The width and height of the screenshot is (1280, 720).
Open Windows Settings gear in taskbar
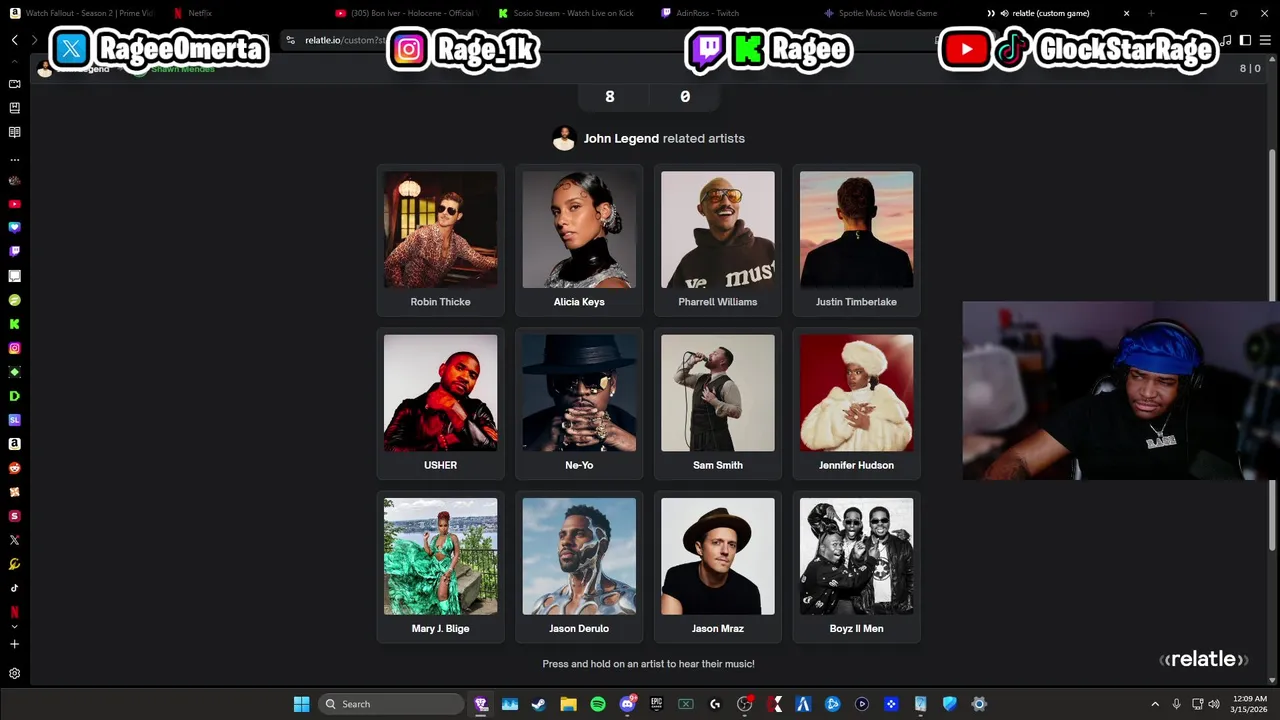pos(979,704)
